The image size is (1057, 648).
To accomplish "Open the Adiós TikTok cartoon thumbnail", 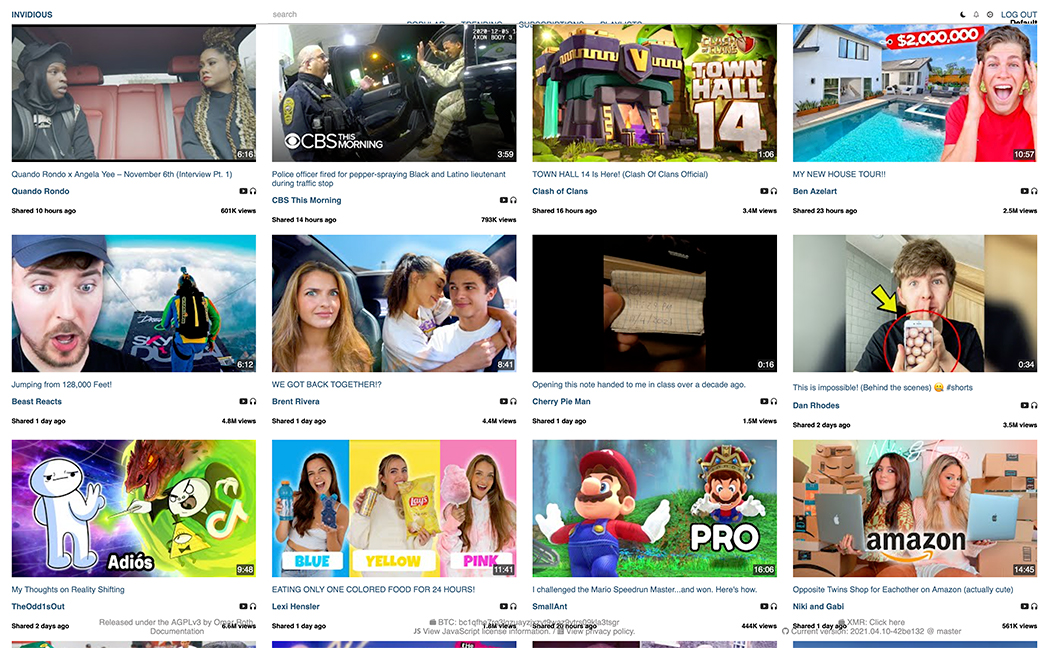I will tap(133, 508).
